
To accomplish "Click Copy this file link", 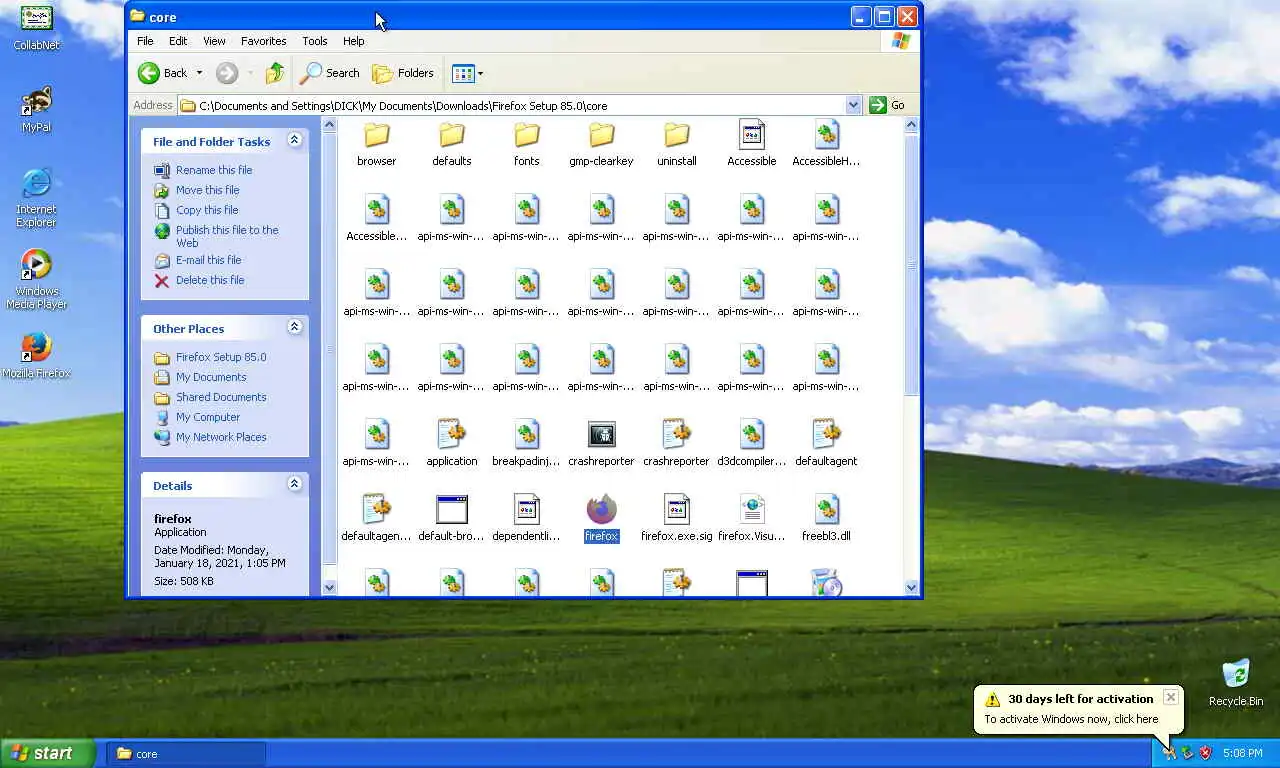I will pyautogui.click(x=207, y=210).
